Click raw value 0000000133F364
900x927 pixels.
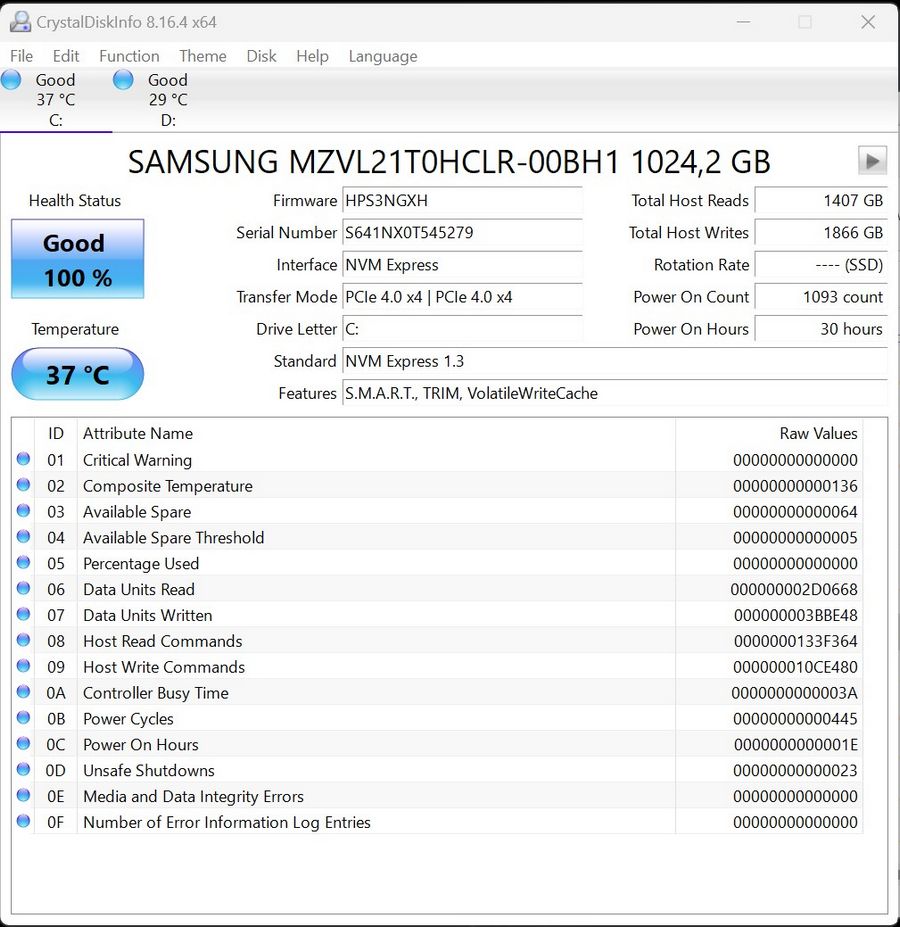pyautogui.click(x=795, y=641)
